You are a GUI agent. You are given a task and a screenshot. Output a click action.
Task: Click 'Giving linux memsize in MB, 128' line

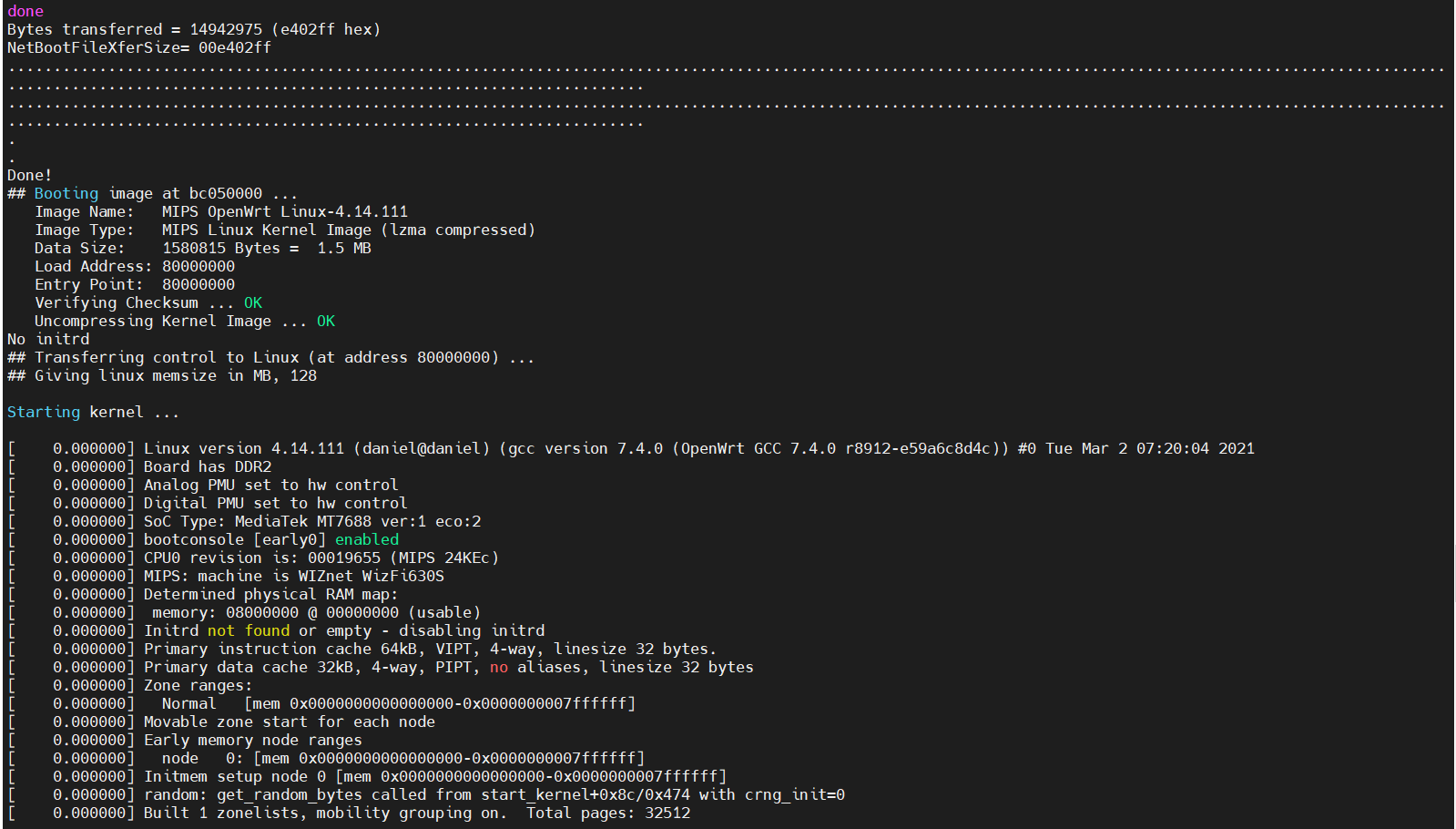[162, 375]
